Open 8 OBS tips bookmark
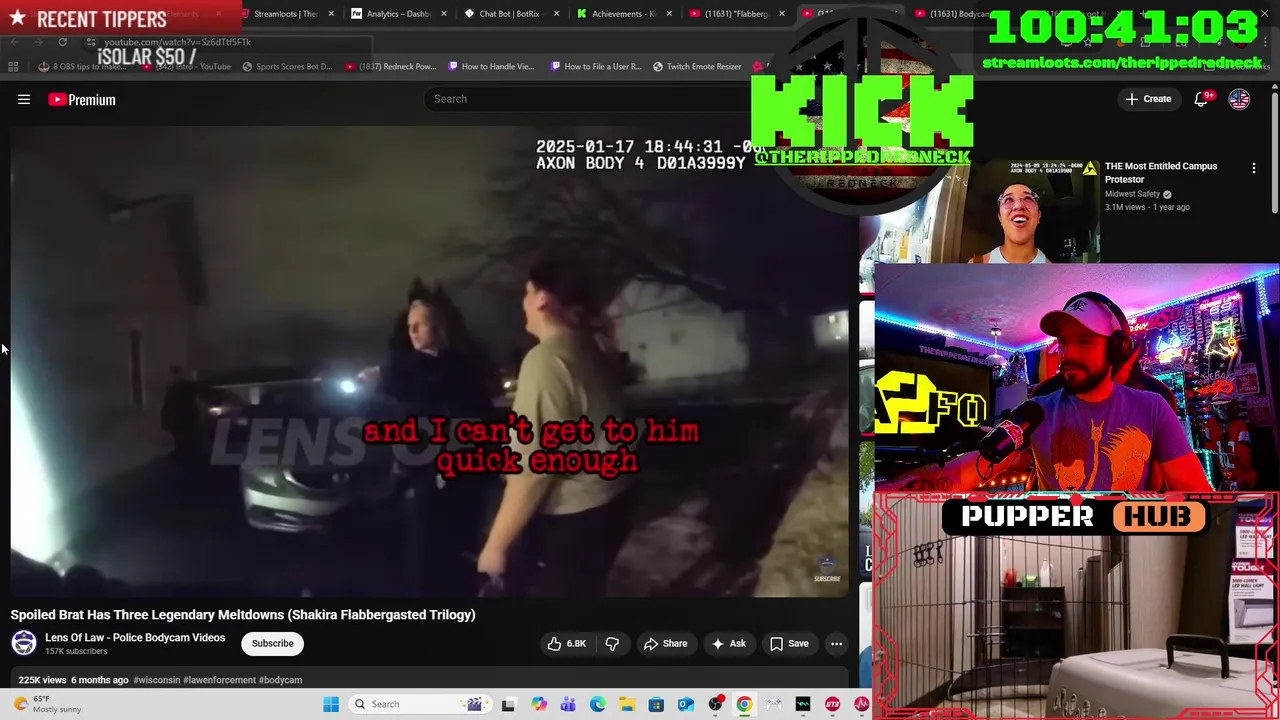 (x=85, y=66)
